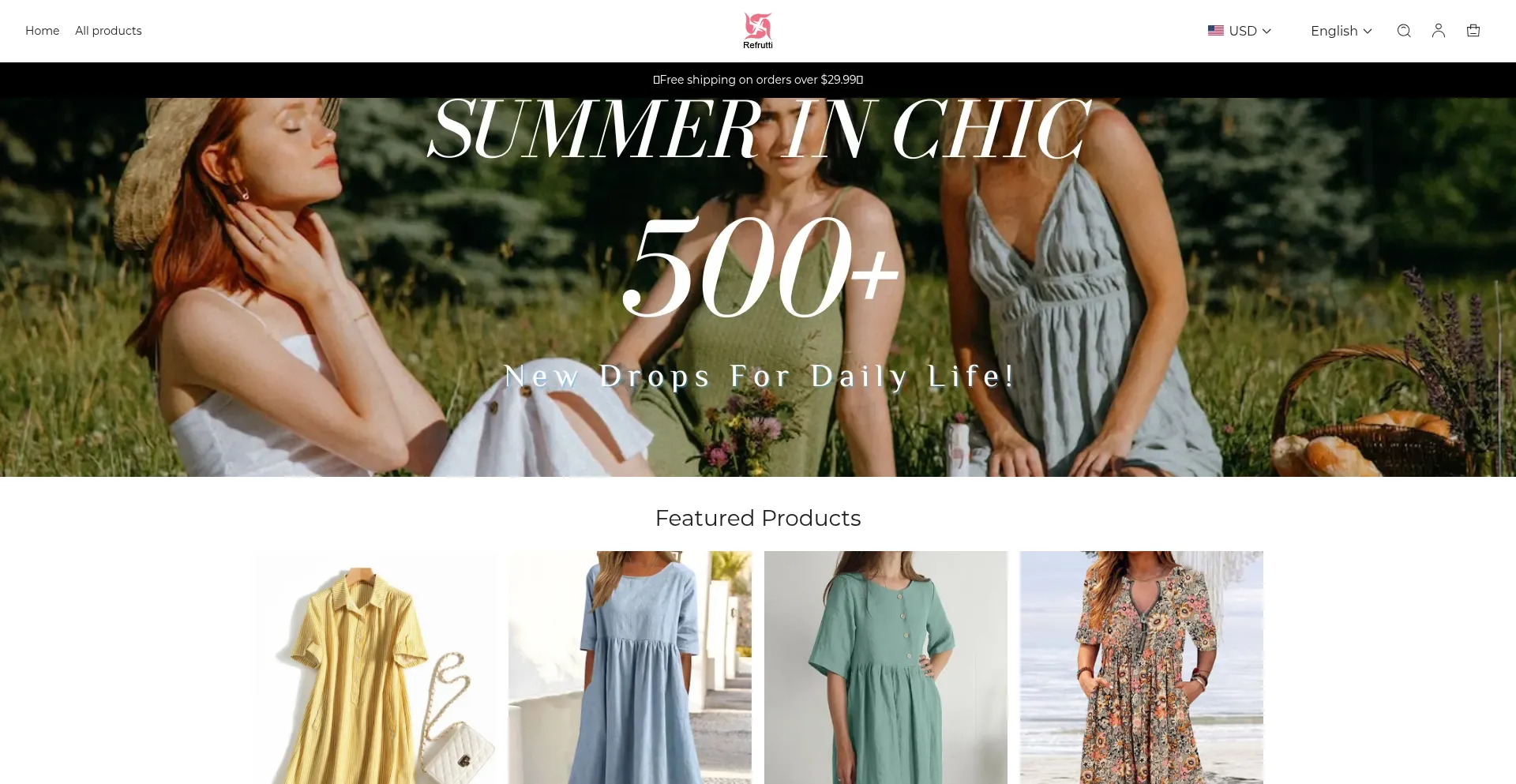
Task: Expand the USD currency dropdown
Action: tap(1240, 31)
